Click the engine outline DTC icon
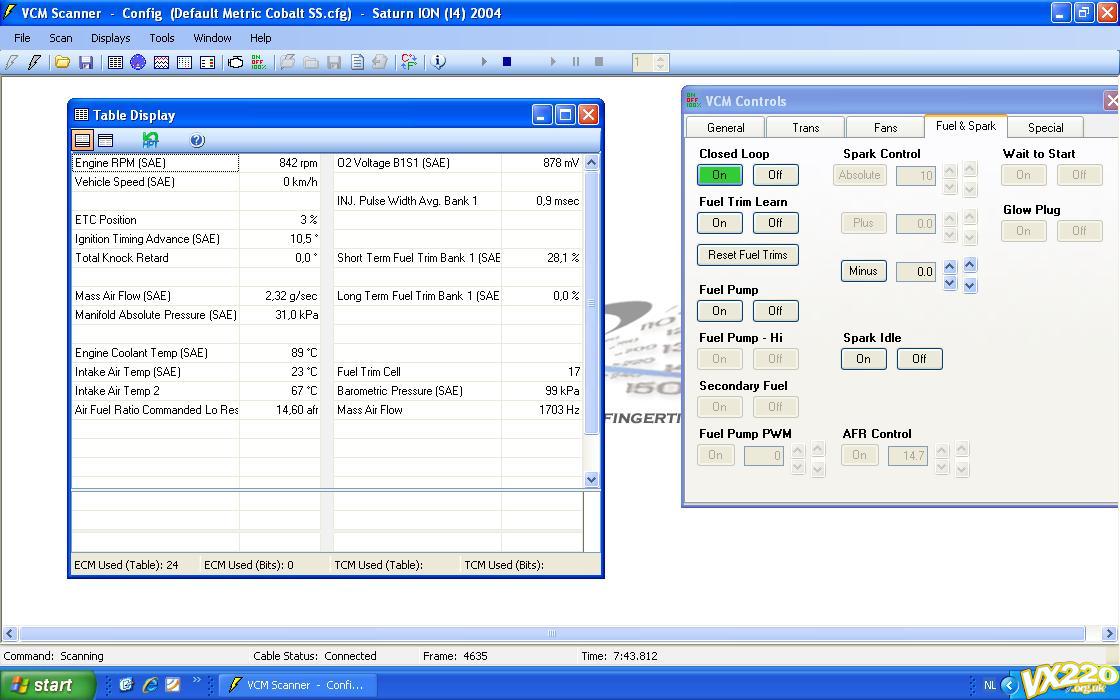This screenshot has width=1120, height=700. (x=235, y=62)
